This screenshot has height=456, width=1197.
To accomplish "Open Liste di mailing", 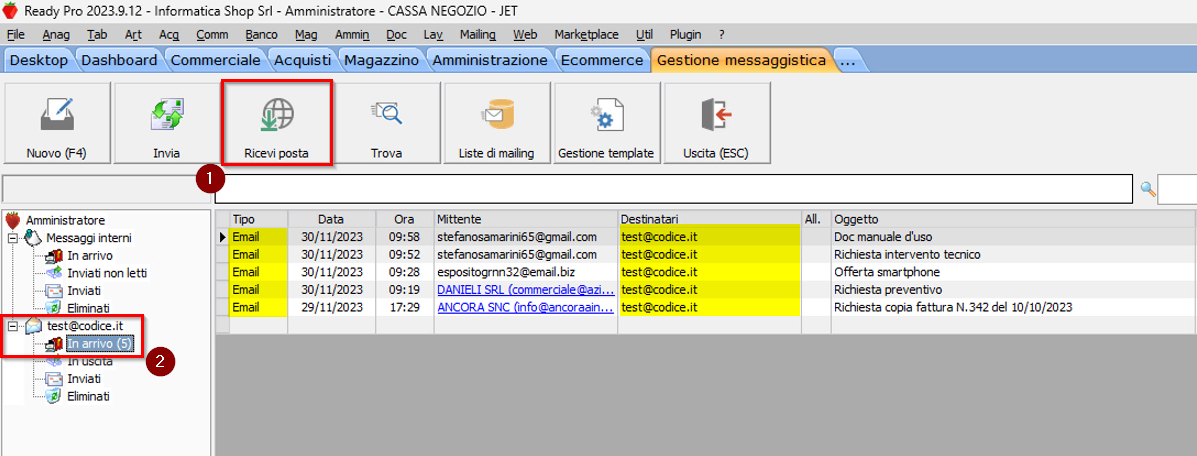I will (497, 123).
